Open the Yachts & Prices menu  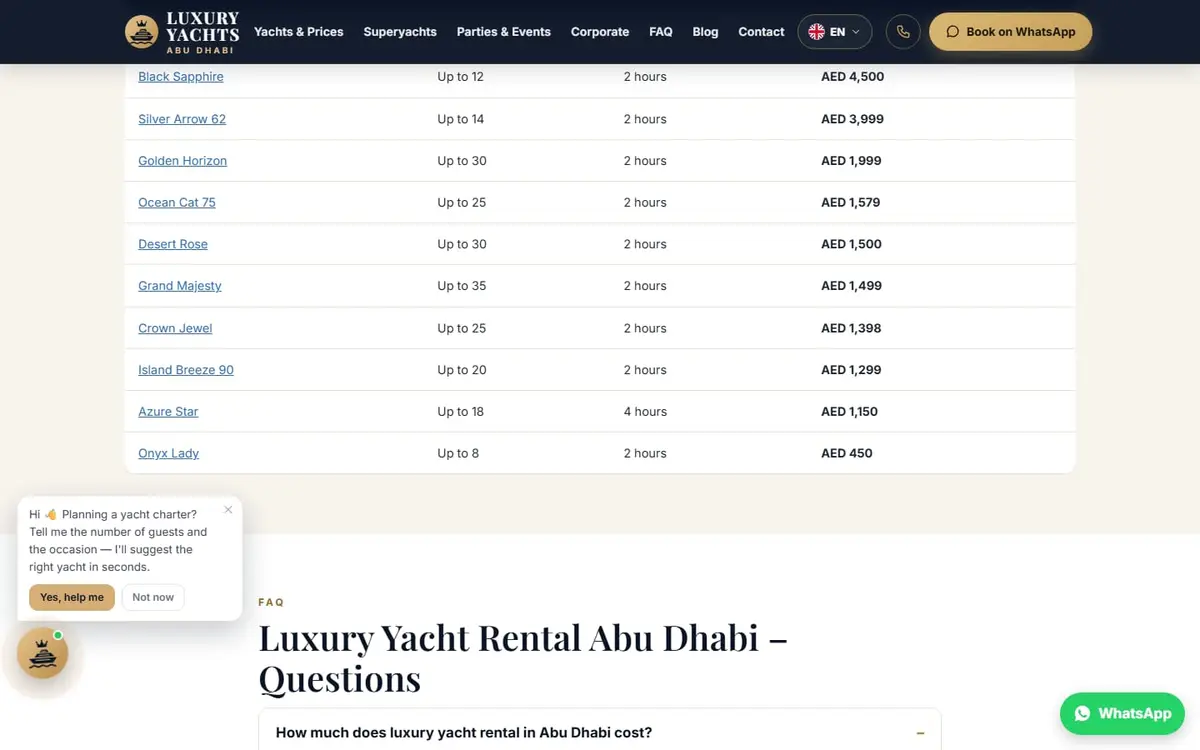299,32
